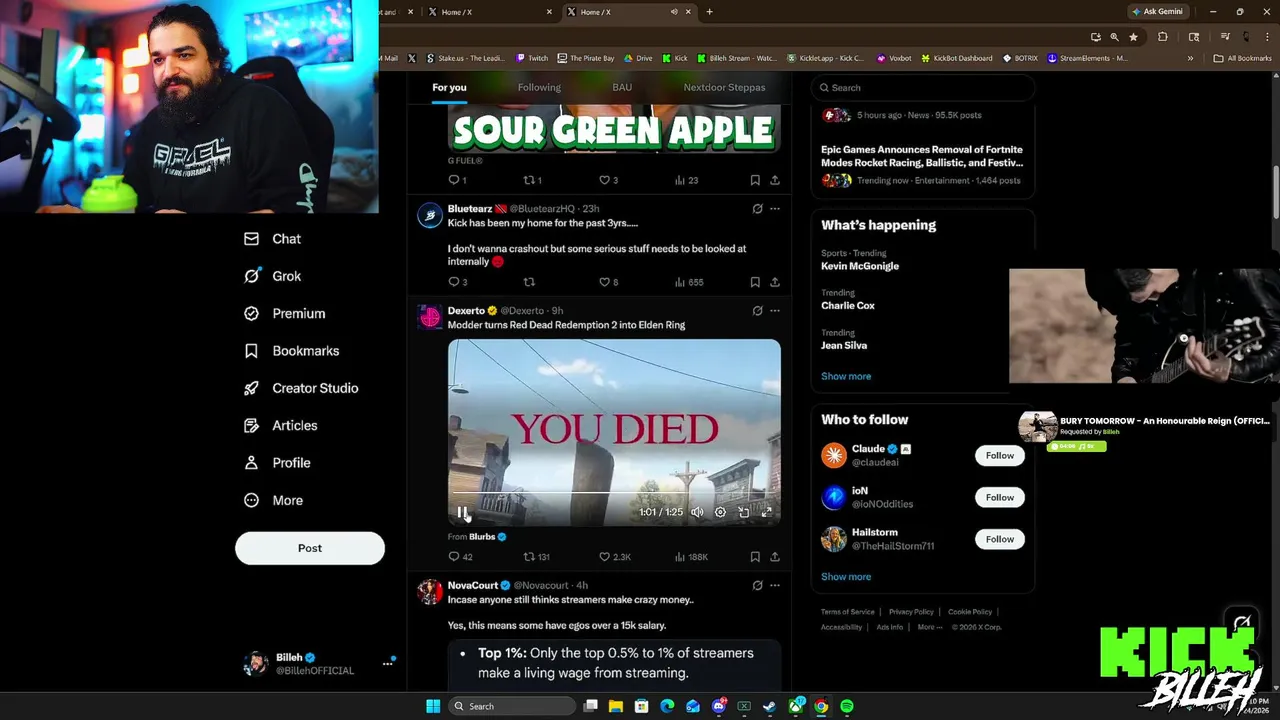Show more under What's happening
1280x720 pixels.
click(x=846, y=376)
